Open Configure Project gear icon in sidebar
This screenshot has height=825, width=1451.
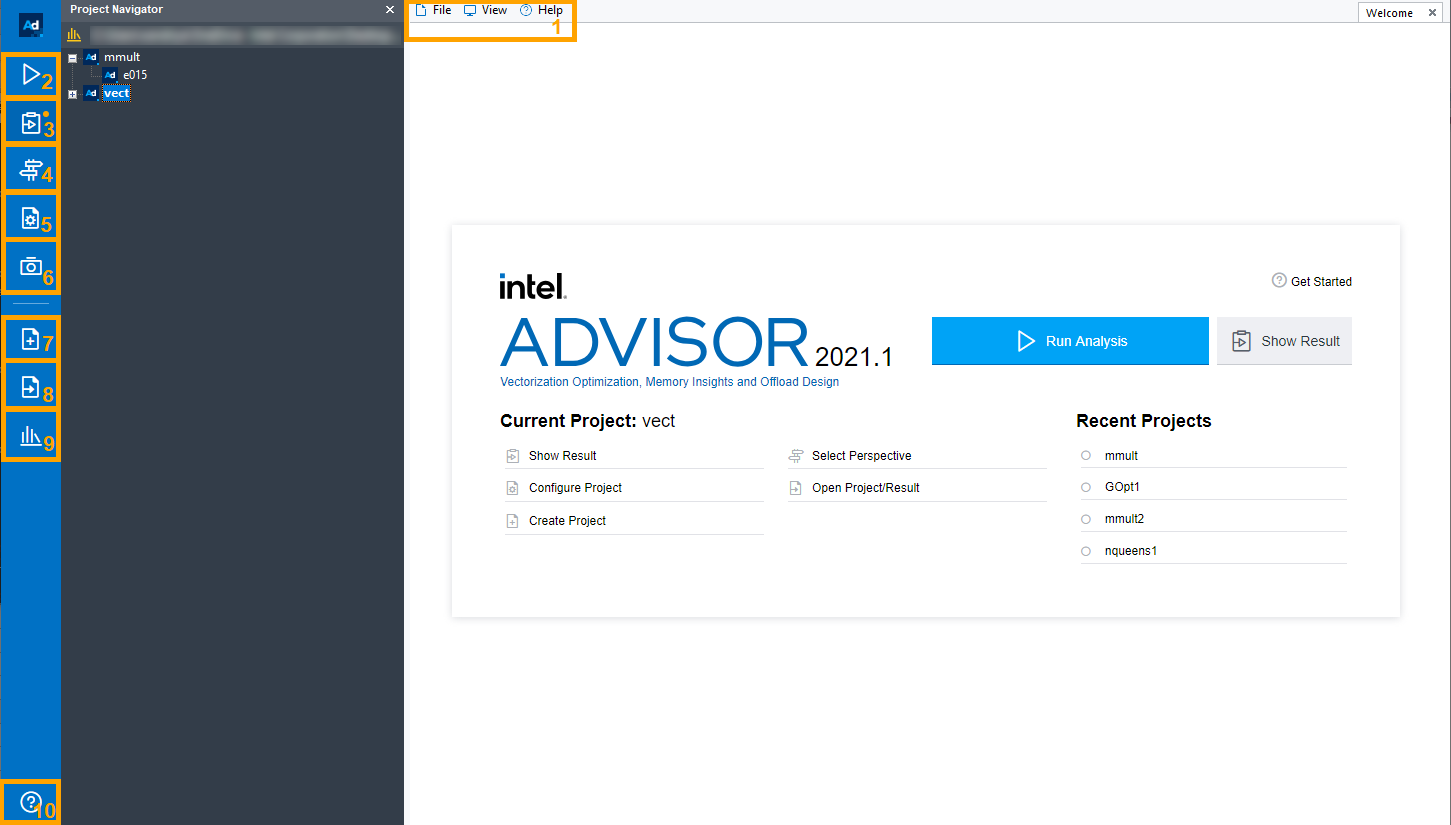tap(31, 219)
